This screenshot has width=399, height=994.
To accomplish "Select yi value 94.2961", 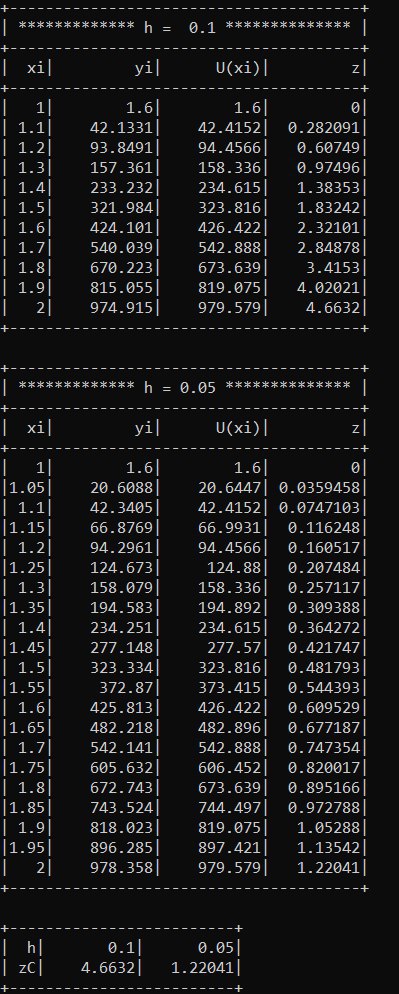I will (x=122, y=548).
